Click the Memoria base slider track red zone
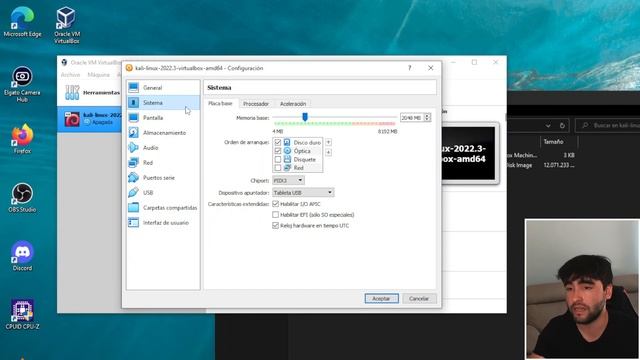The width and height of the screenshot is (640, 360). [373, 123]
